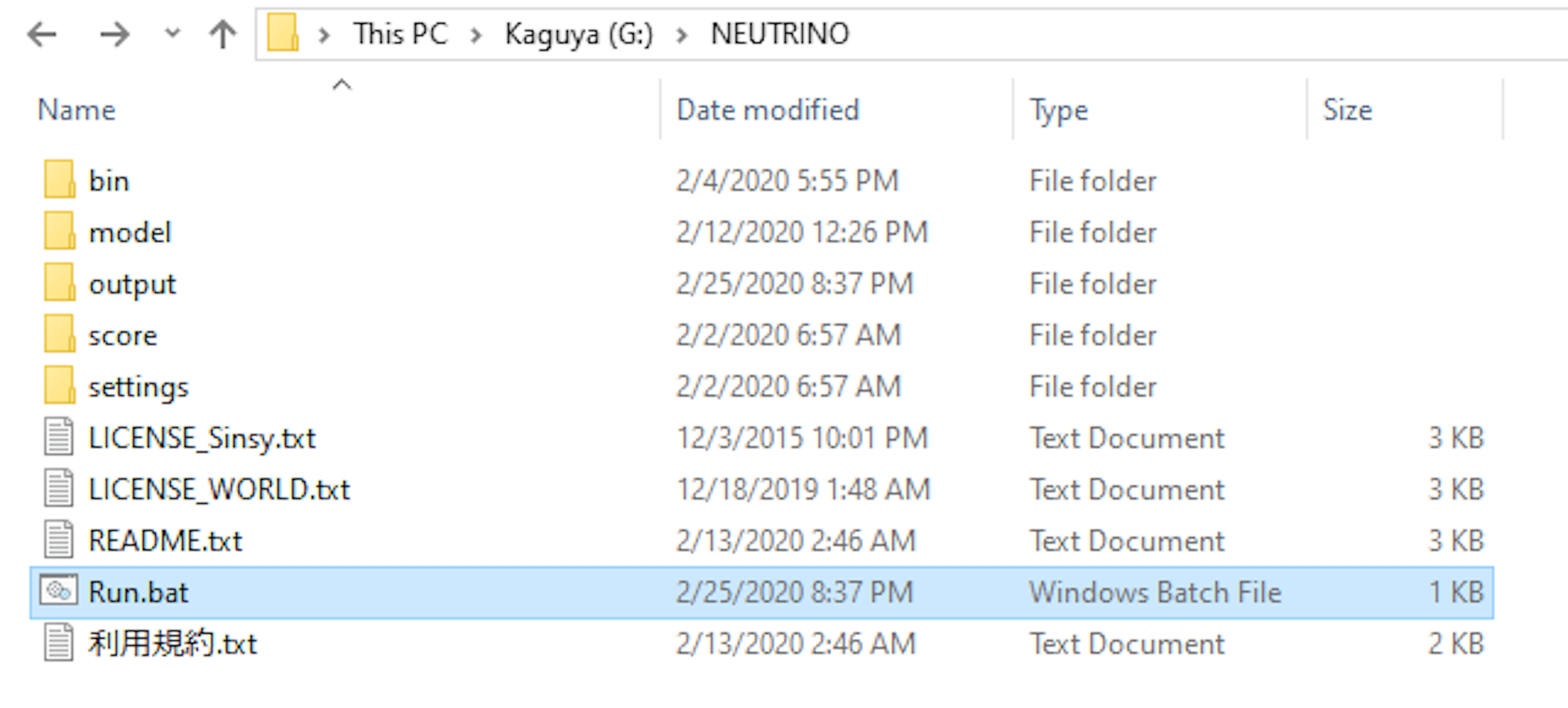Select the 利用規約.txt file
This screenshot has width=1568, height=708.
(x=172, y=643)
